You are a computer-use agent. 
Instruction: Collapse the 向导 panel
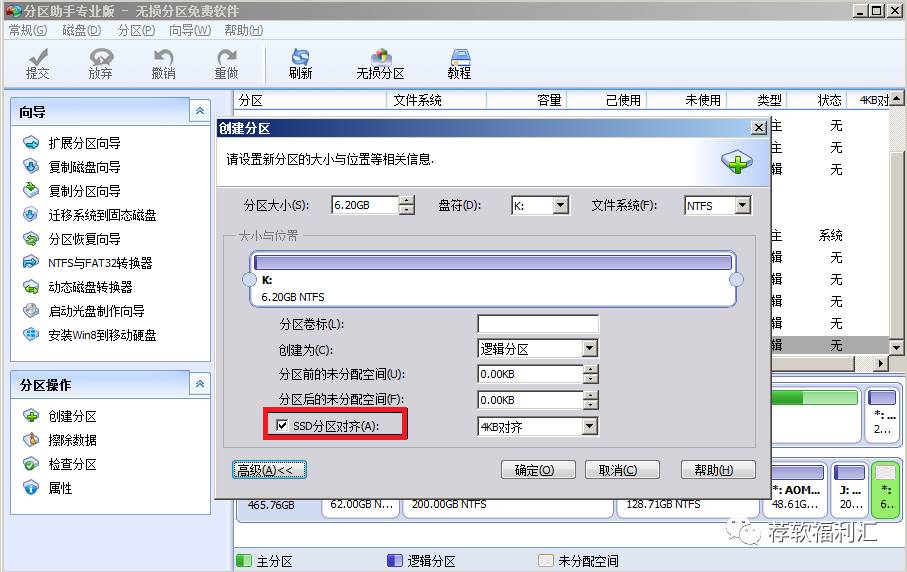pyautogui.click(x=200, y=110)
